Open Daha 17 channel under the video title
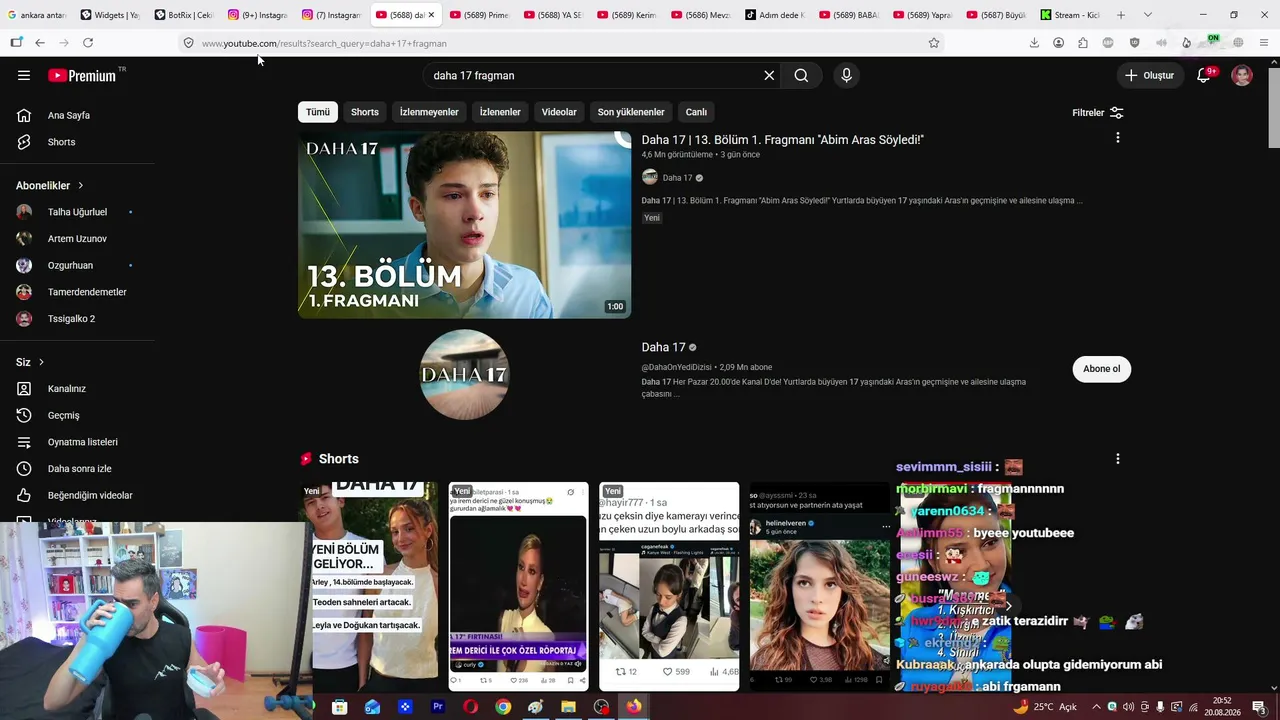Viewport: 1280px width, 720px height. coord(677,178)
